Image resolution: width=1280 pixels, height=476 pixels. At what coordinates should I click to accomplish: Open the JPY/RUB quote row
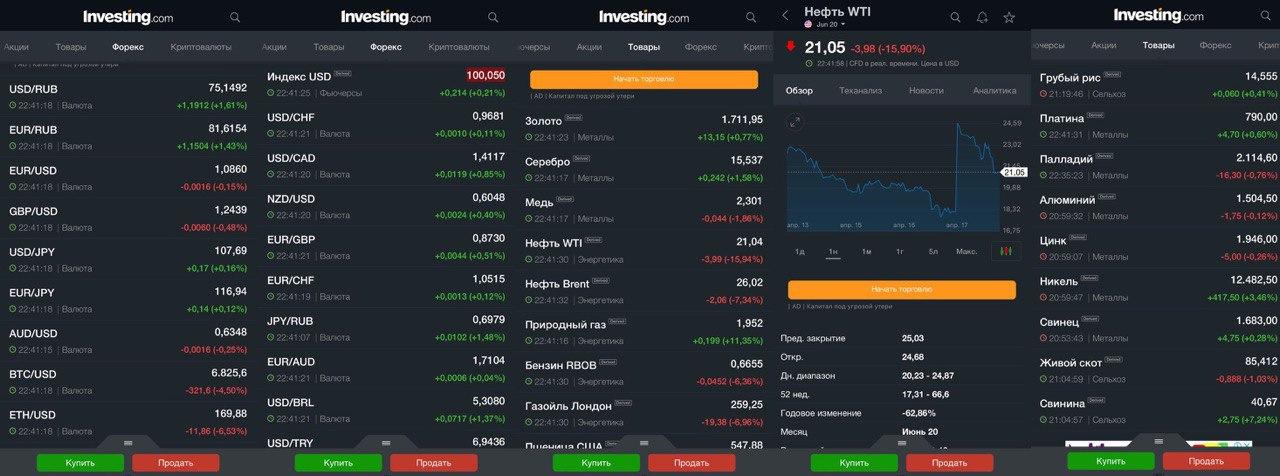click(x=386, y=328)
